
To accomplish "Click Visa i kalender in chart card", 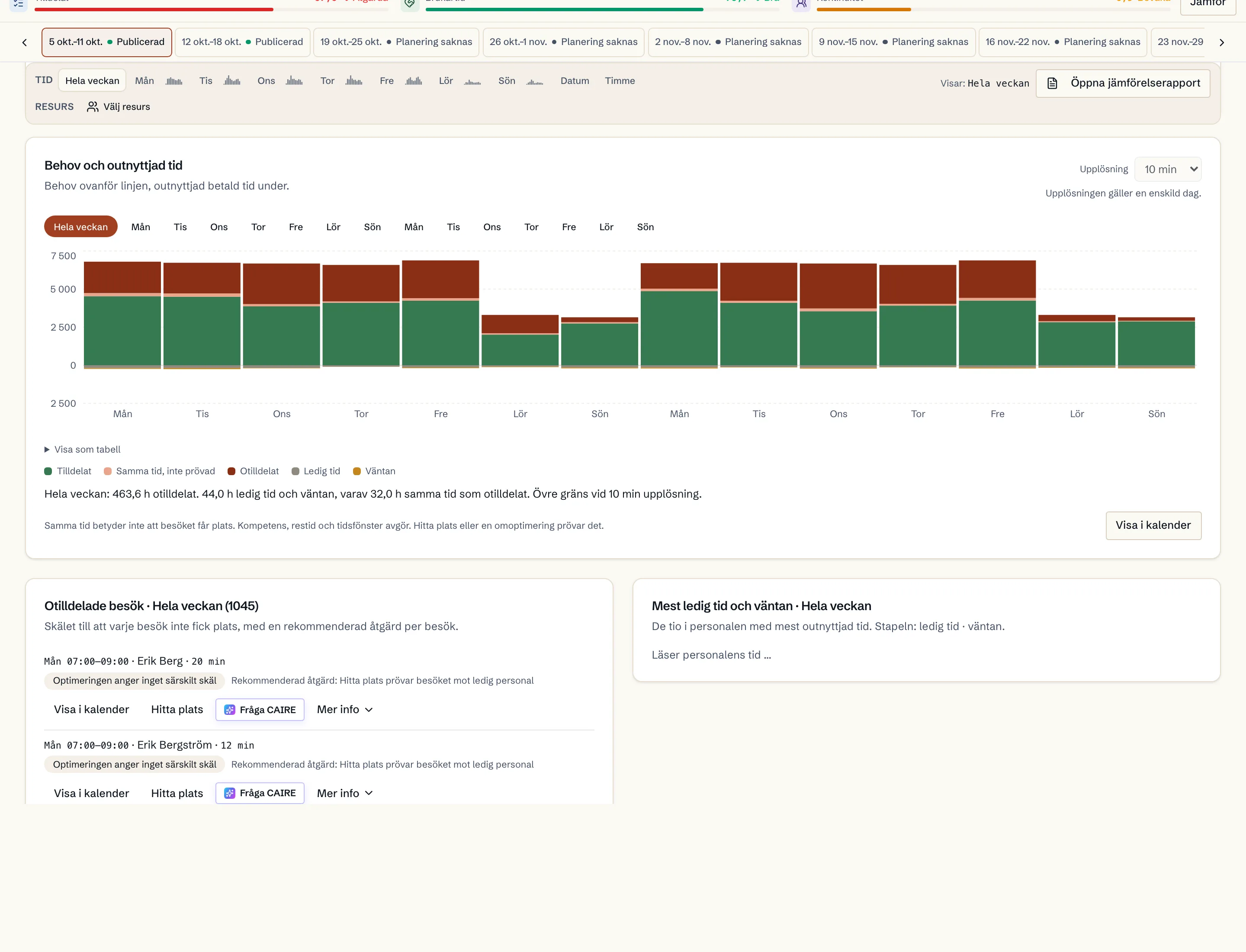I will click(x=1153, y=525).
